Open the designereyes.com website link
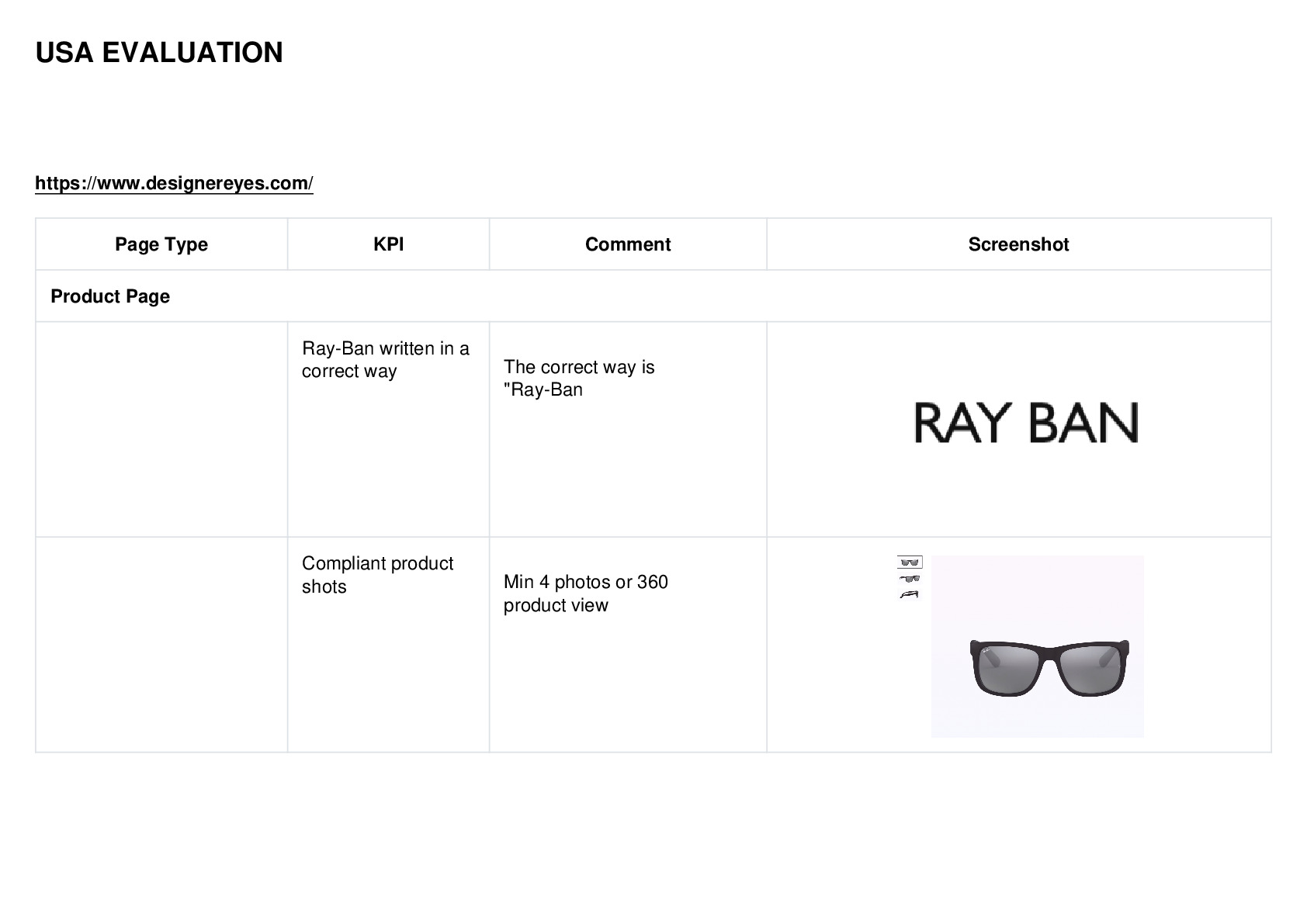Viewport: 1307px width, 924px height. click(174, 183)
